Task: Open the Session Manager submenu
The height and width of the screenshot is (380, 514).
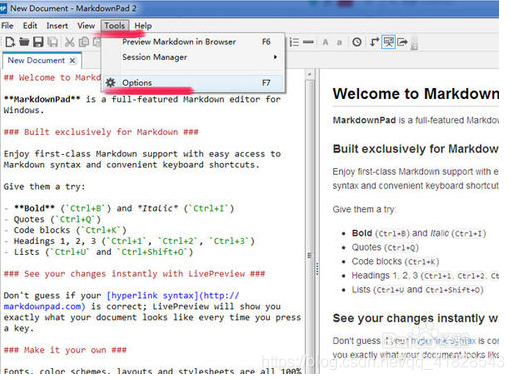Action: [x=194, y=57]
